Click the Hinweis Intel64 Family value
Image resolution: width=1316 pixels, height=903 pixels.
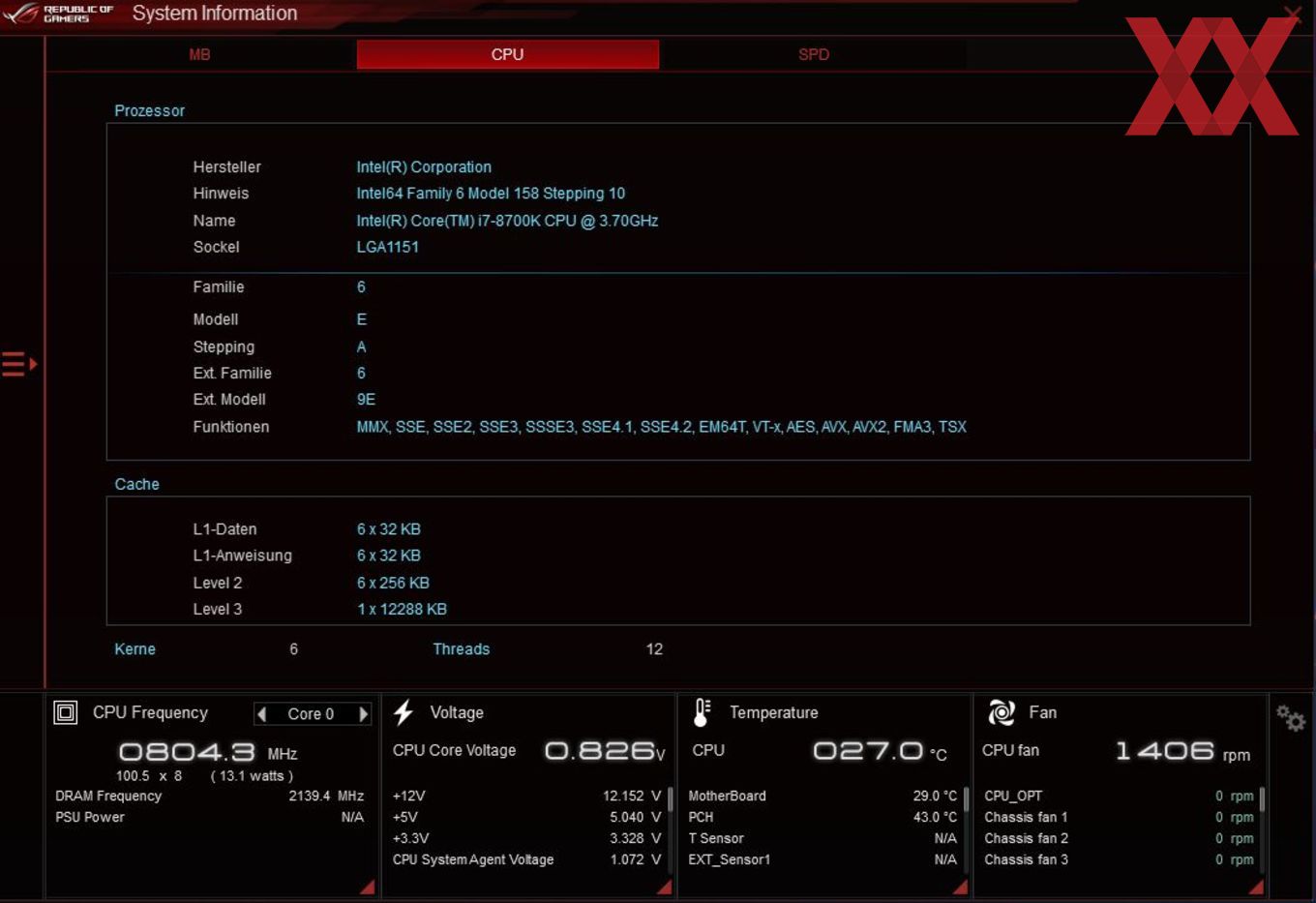click(x=491, y=194)
